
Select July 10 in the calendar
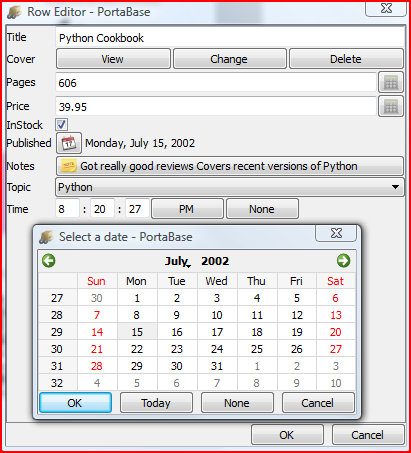[217, 315]
